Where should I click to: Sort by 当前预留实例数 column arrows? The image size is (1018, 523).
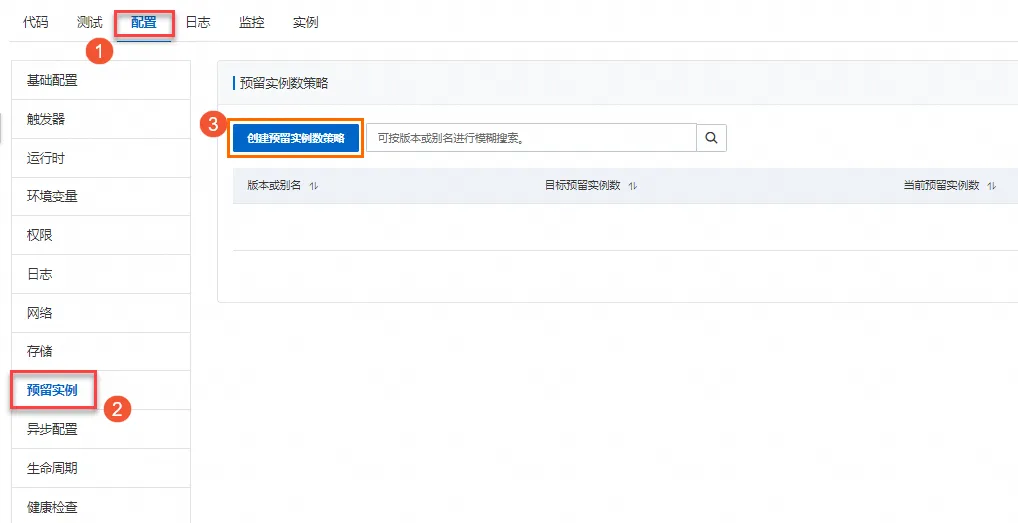click(991, 186)
